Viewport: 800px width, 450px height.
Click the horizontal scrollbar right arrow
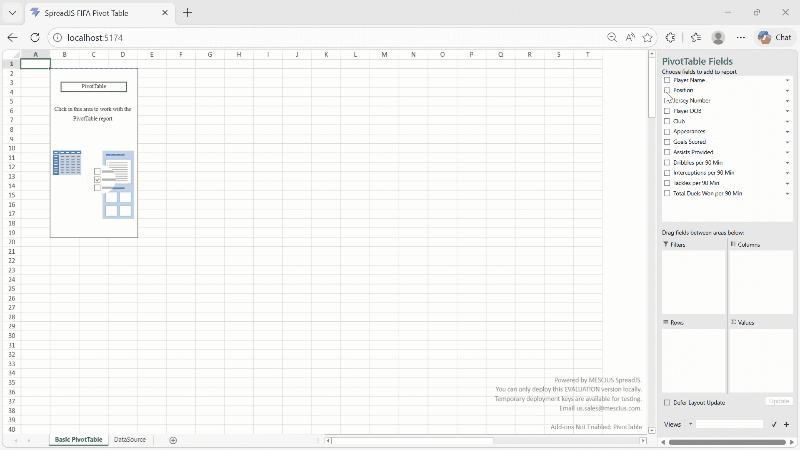tap(643, 440)
